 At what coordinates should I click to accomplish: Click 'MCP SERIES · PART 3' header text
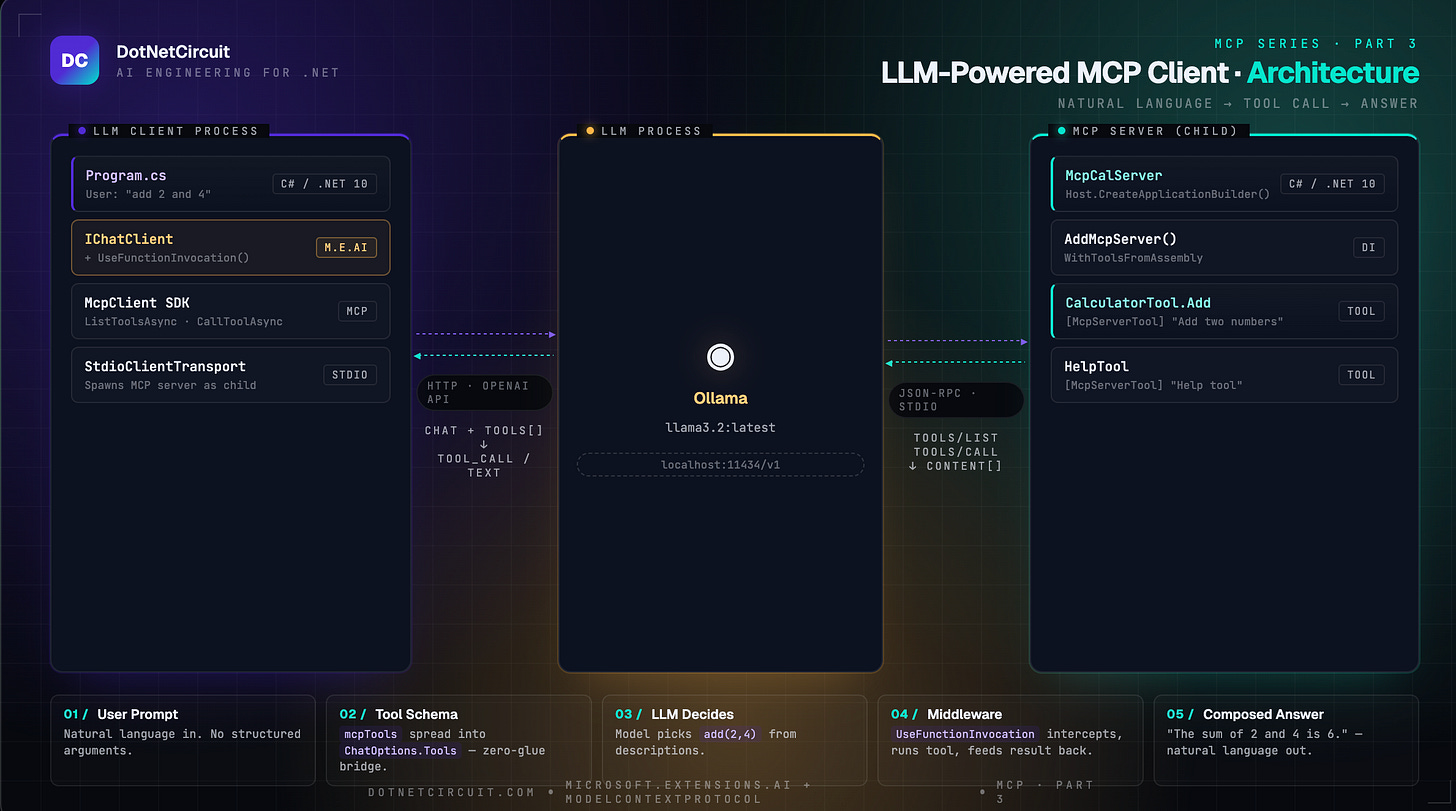[1316, 45]
